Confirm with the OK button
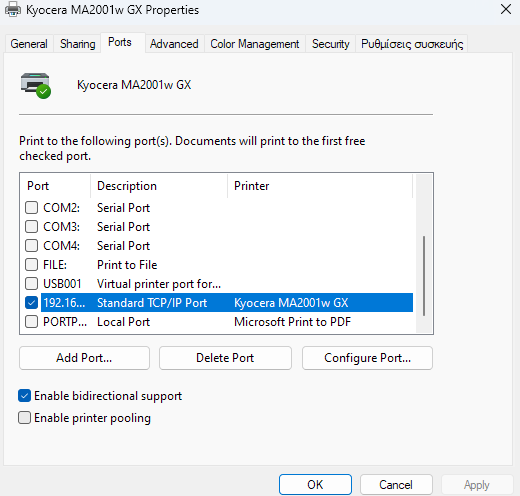Screen dimensions: 520x496 (x=315, y=485)
